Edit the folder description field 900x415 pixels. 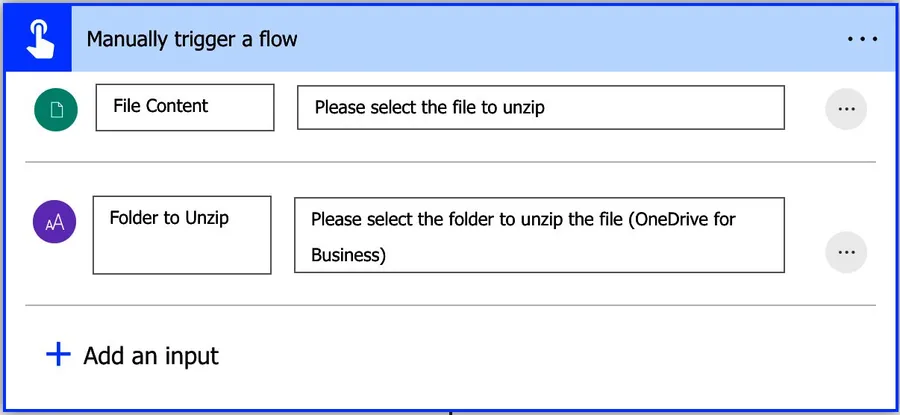[x=538, y=236]
